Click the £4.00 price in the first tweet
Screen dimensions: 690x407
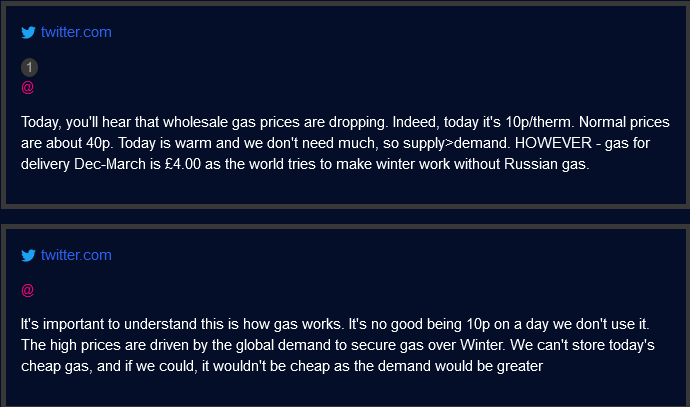tap(183, 164)
